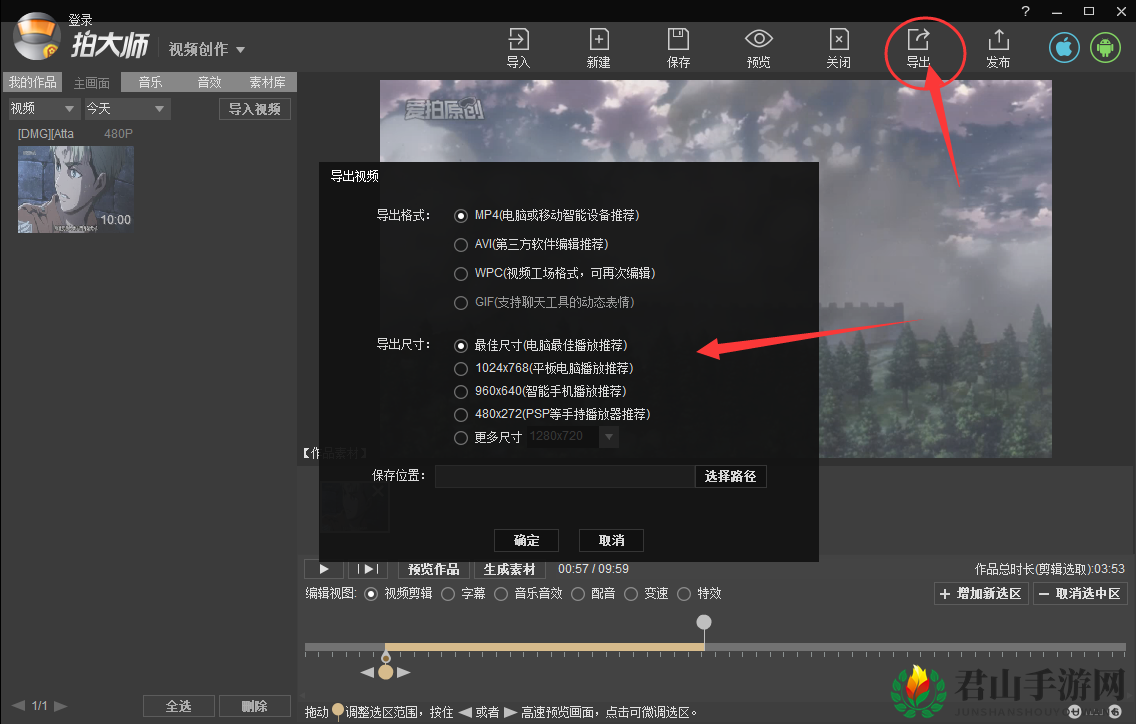Switch to 主画面 tab
The height and width of the screenshot is (724, 1136).
pos(92,83)
